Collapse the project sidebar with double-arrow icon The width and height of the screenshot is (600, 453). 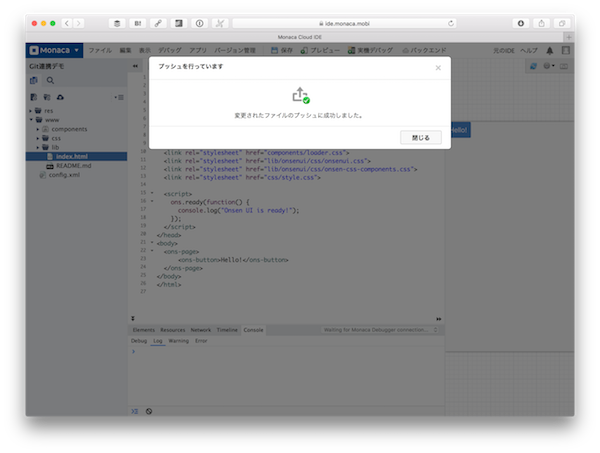135,66
